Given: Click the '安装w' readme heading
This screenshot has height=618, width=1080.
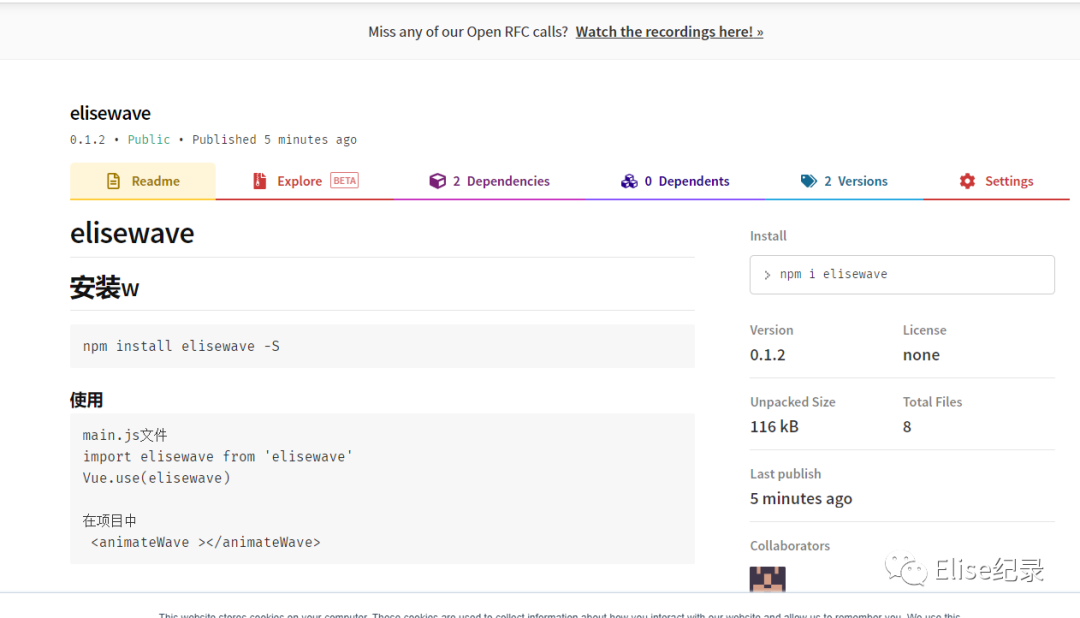Looking at the screenshot, I should coord(104,287).
